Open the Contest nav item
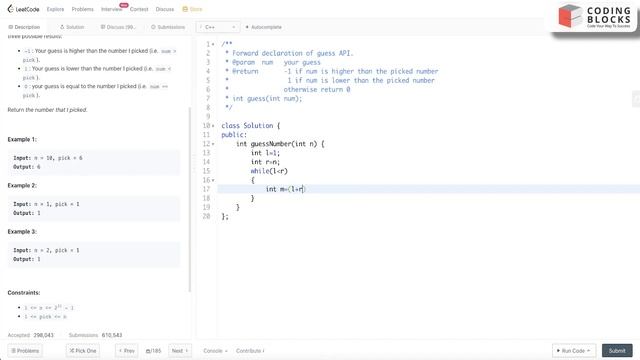The height and width of the screenshot is (360, 640). 139,9
